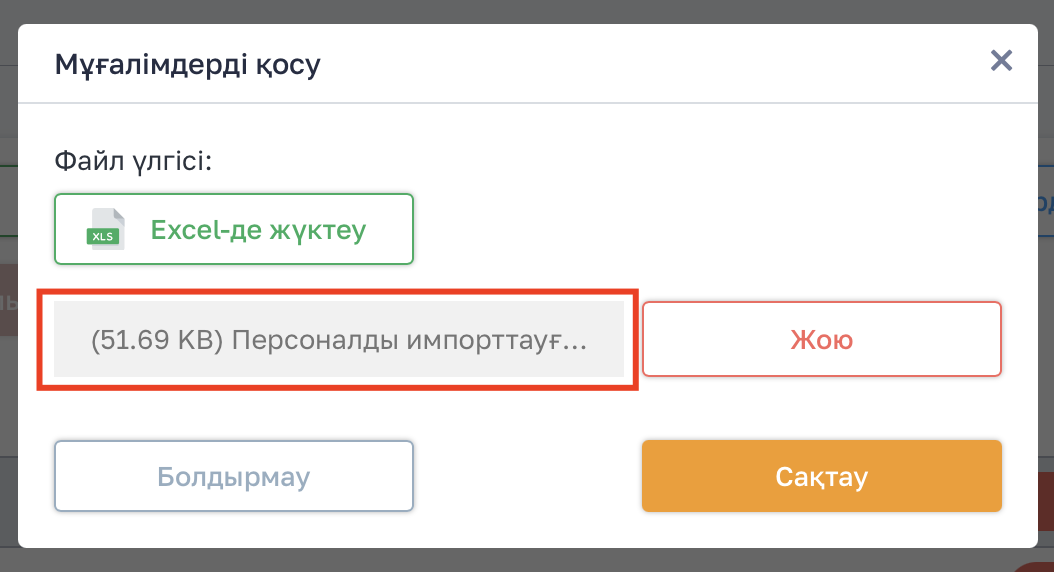
Task: Click the Файл үлгісі: label
Action: coord(133,160)
